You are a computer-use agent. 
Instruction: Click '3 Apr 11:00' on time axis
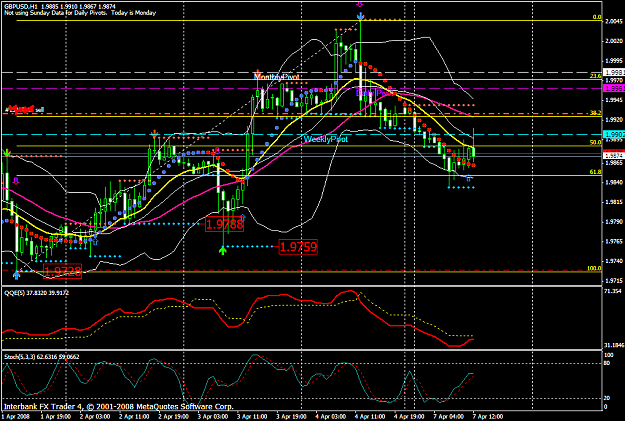coord(252,417)
